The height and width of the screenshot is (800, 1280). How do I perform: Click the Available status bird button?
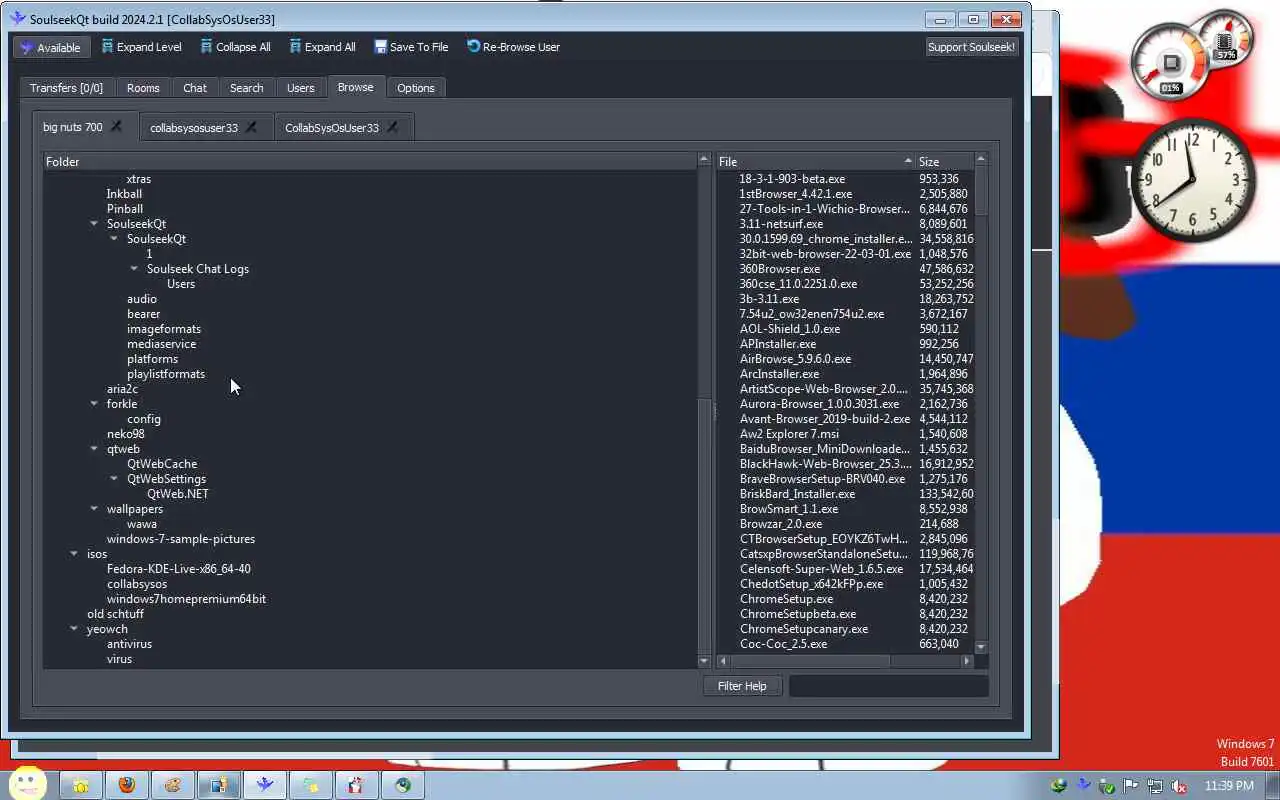tap(51, 47)
